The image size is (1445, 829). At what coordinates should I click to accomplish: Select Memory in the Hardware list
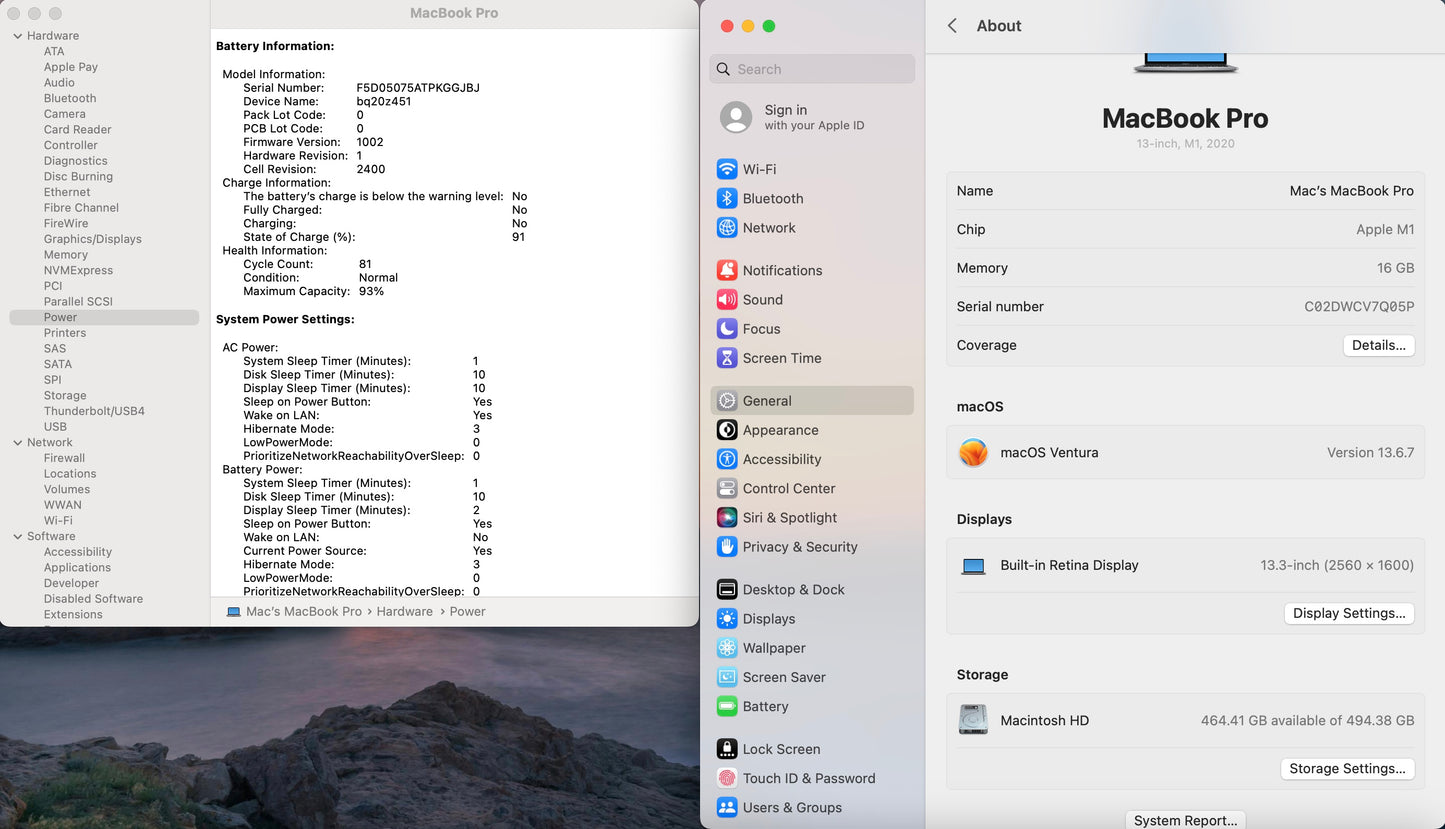point(66,255)
